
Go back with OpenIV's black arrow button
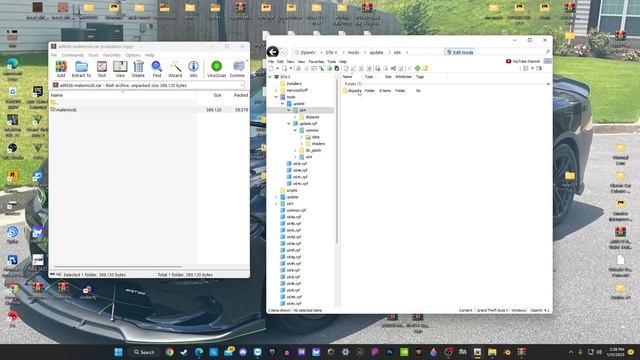[273, 52]
